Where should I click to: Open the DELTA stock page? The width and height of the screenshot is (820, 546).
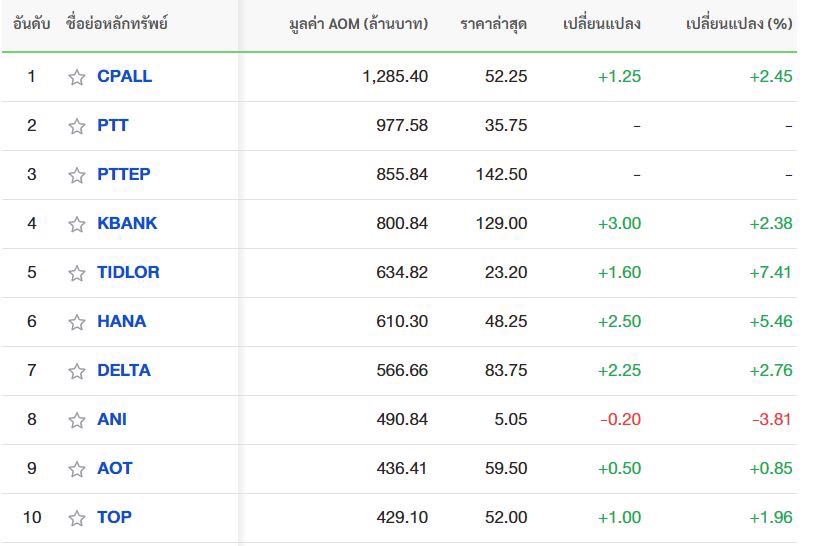pos(124,370)
